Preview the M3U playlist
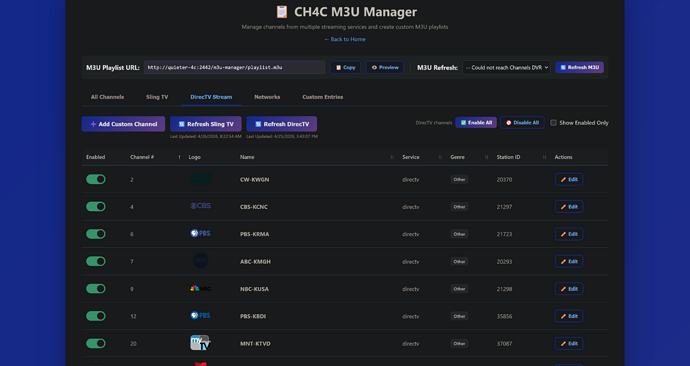The image size is (690, 366). point(385,67)
